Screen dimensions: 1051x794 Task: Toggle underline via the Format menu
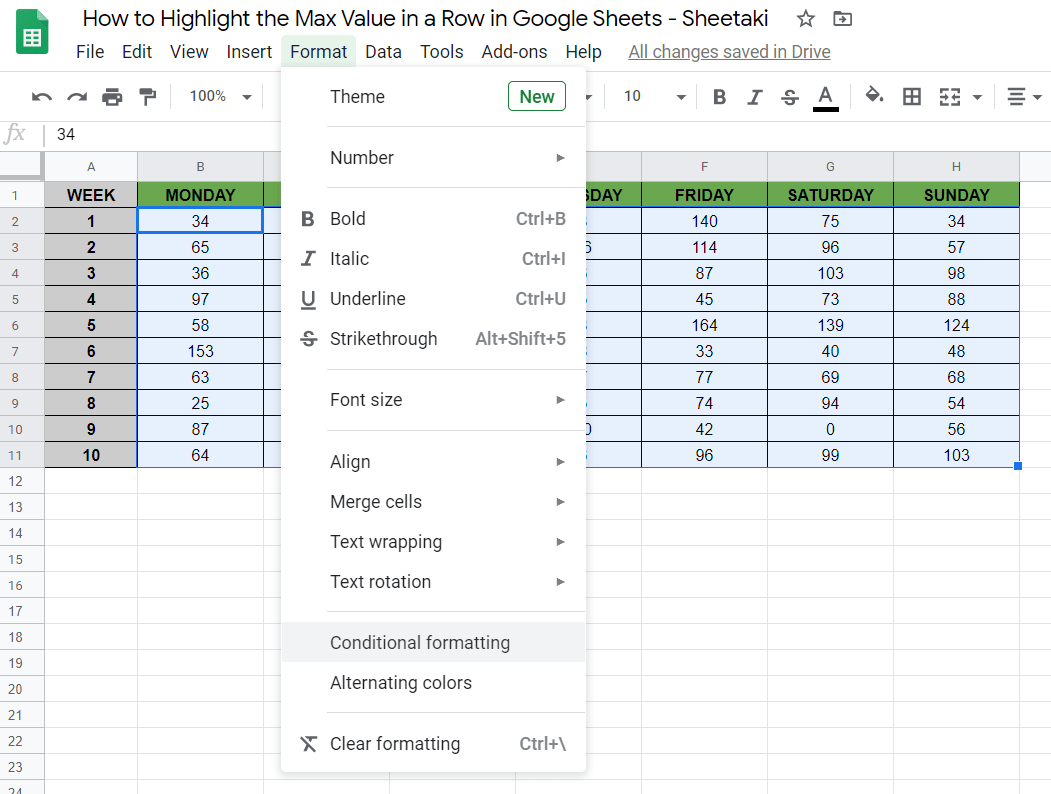coord(367,298)
